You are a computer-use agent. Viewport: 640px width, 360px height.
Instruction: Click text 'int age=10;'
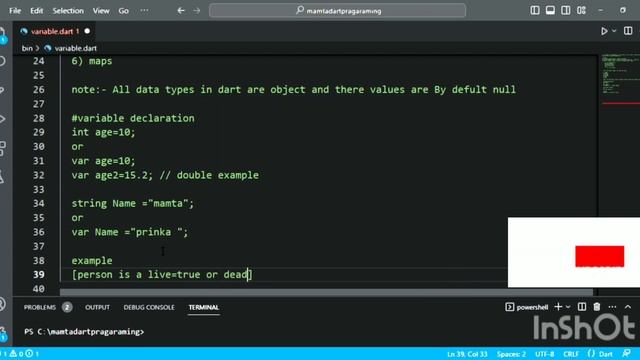[103, 132]
